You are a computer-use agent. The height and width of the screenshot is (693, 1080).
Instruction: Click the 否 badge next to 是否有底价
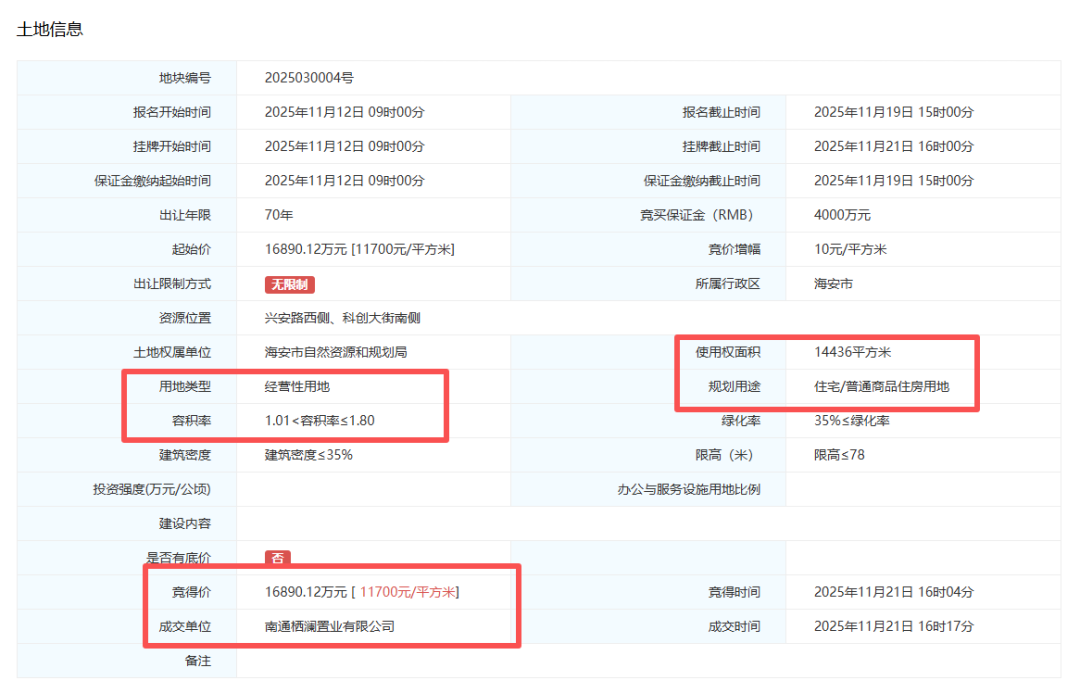[277, 557]
